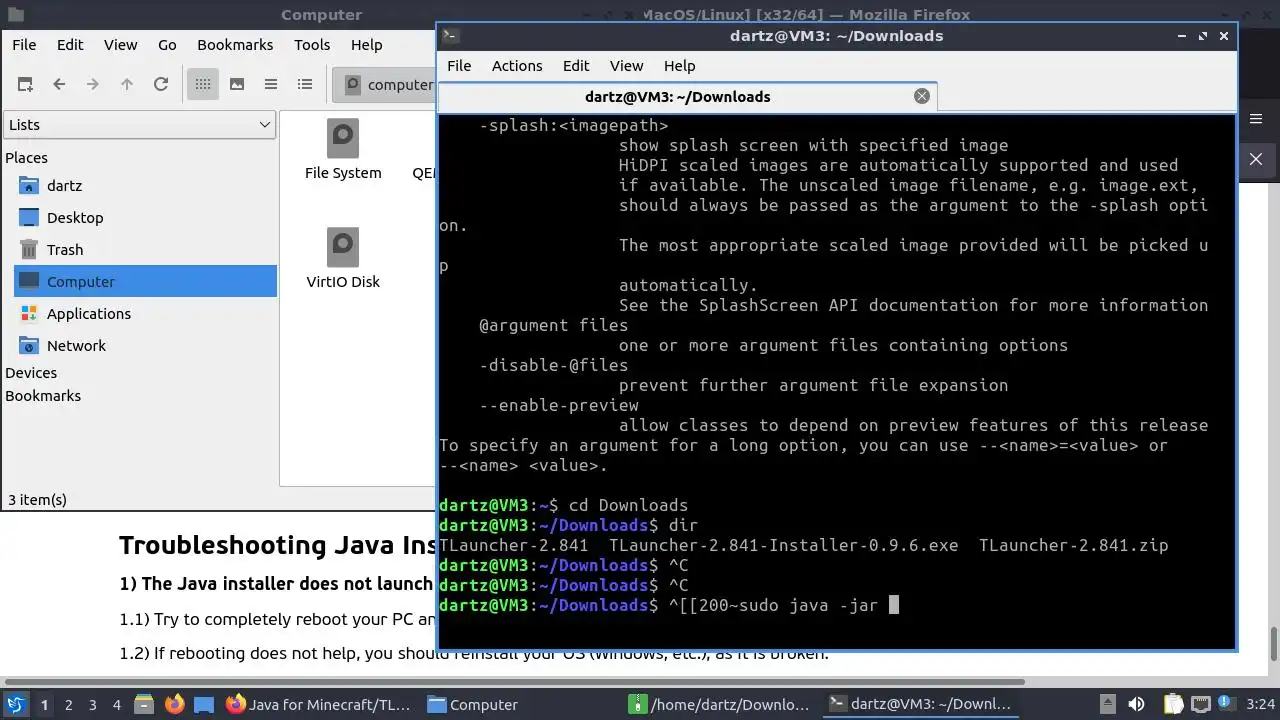Open the Firefox hamburger menu
This screenshot has width=1280, height=720.
click(1256, 119)
